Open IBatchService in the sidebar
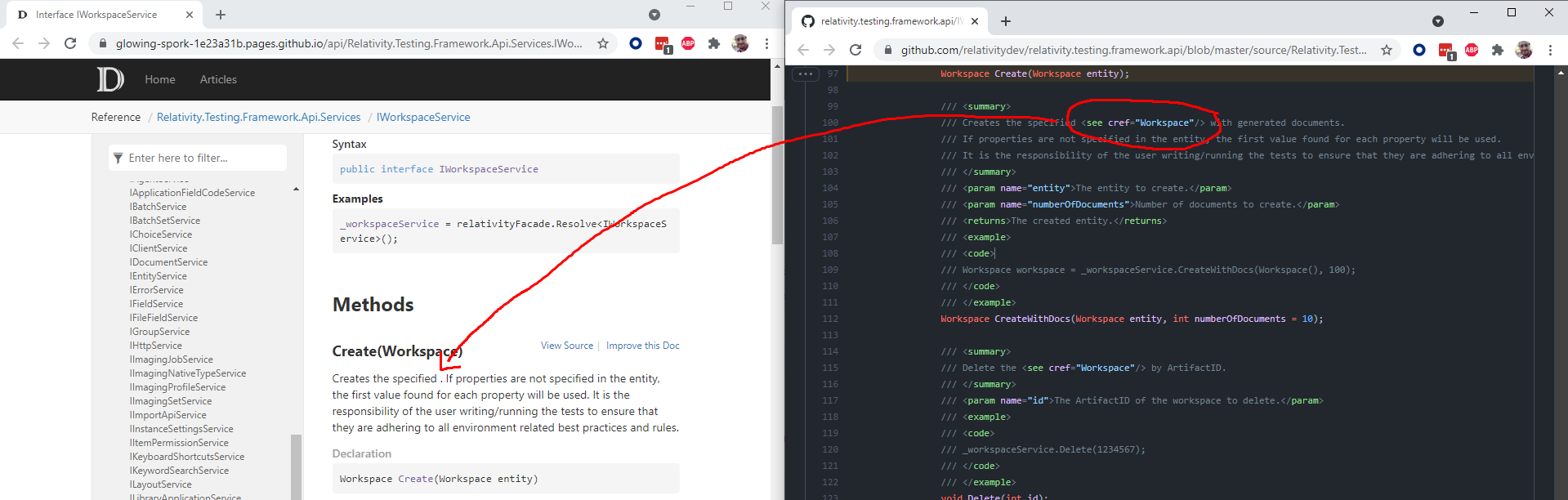Image resolution: width=1568 pixels, height=500 pixels. (x=158, y=207)
